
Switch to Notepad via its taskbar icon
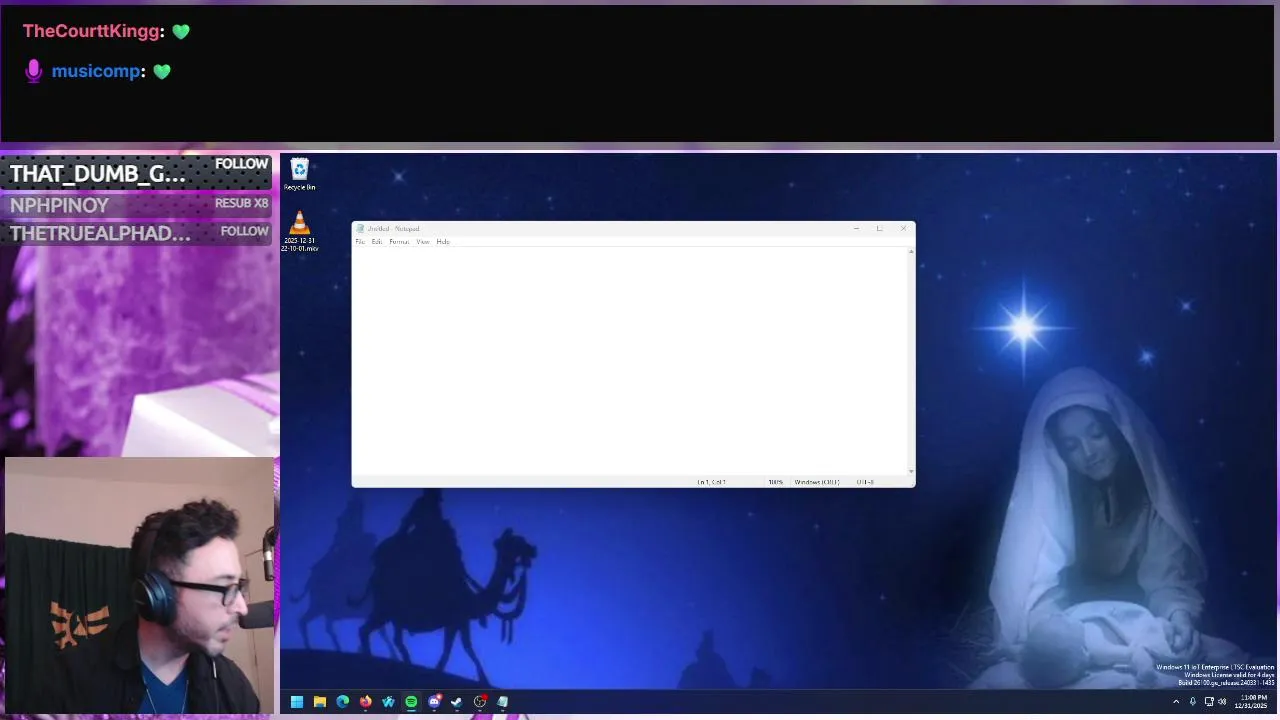pos(503,702)
